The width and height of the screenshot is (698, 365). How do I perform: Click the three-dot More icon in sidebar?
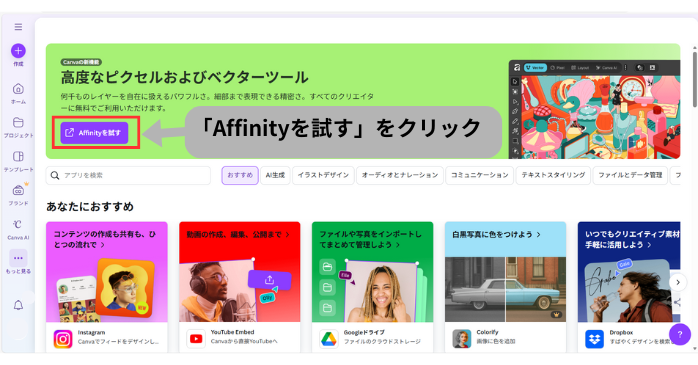click(18, 258)
